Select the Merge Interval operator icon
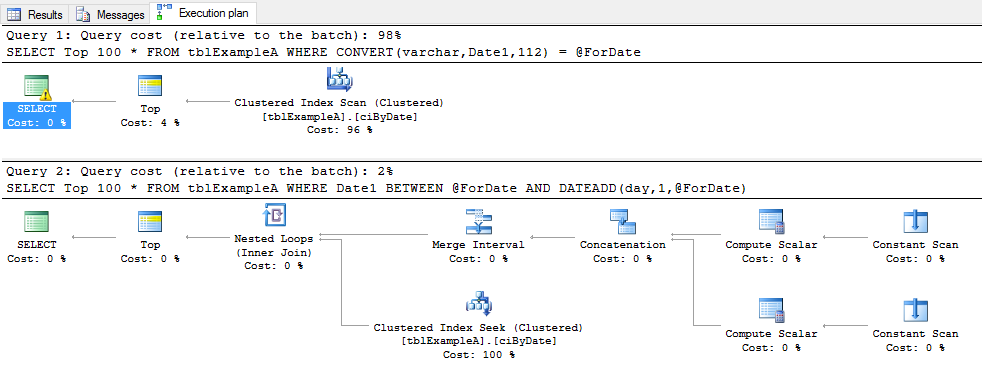The width and height of the screenshot is (982, 376). [x=478, y=222]
